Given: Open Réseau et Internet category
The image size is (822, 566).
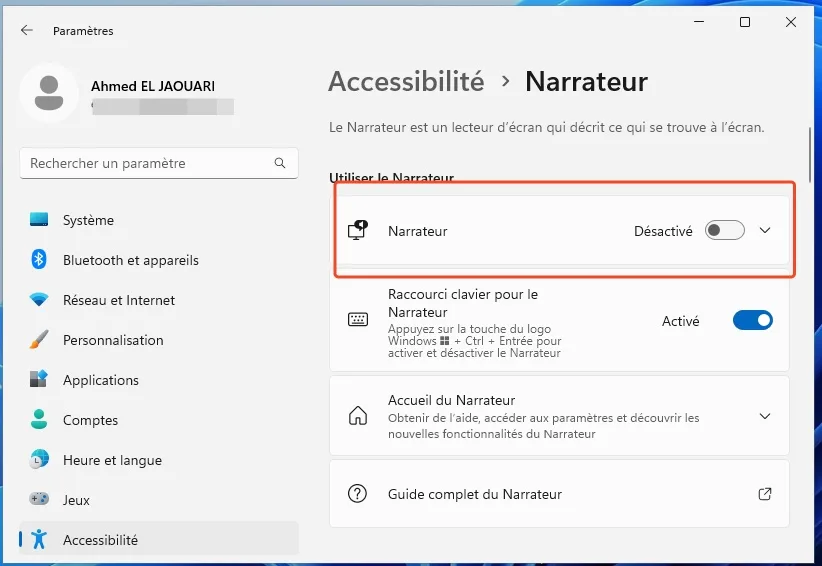Looking at the screenshot, I should (x=159, y=300).
